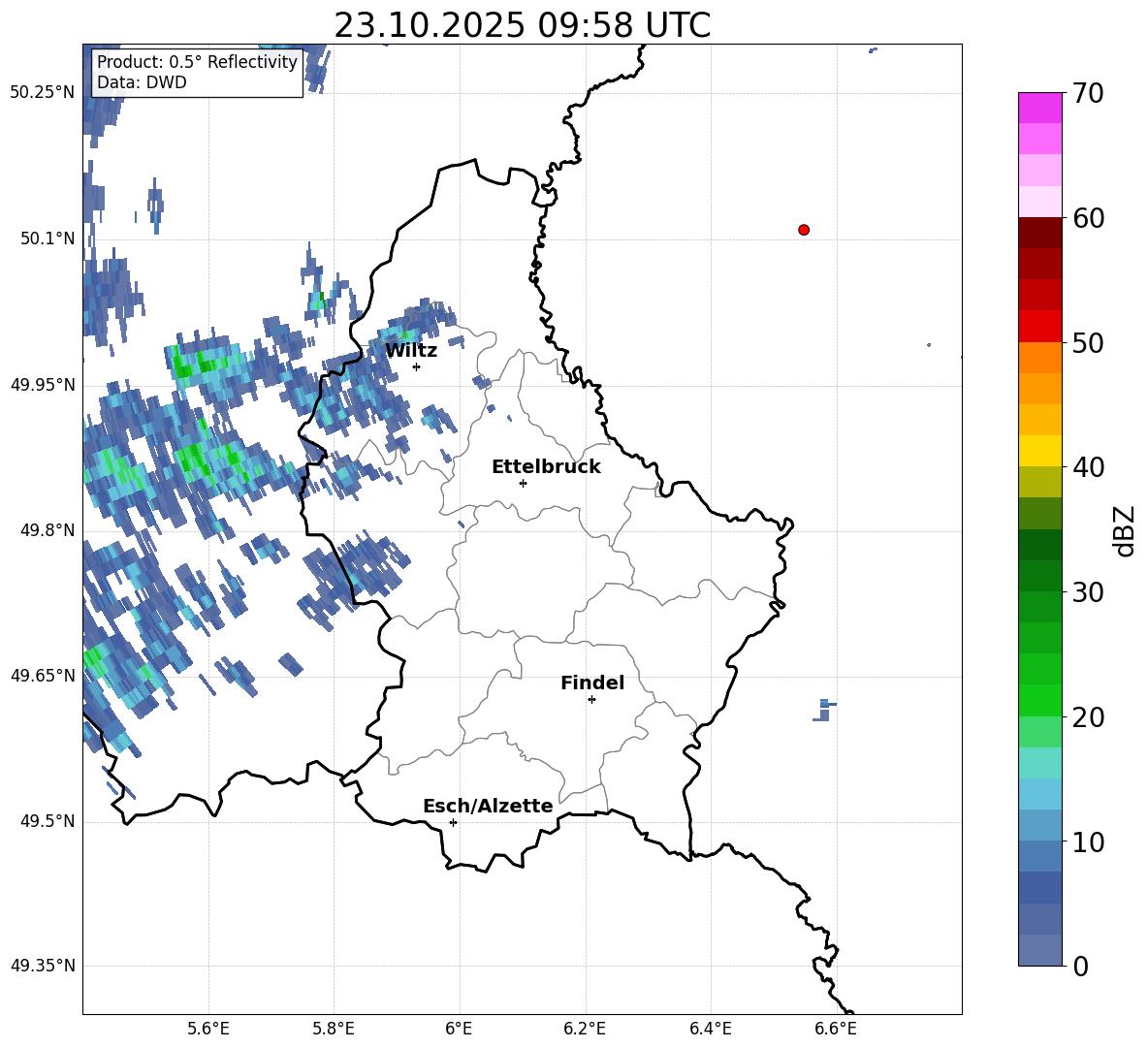Viewport: 1148px width, 1048px height.
Task: Click the 40 colorbar tick label
Action: tap(1087, 467)
